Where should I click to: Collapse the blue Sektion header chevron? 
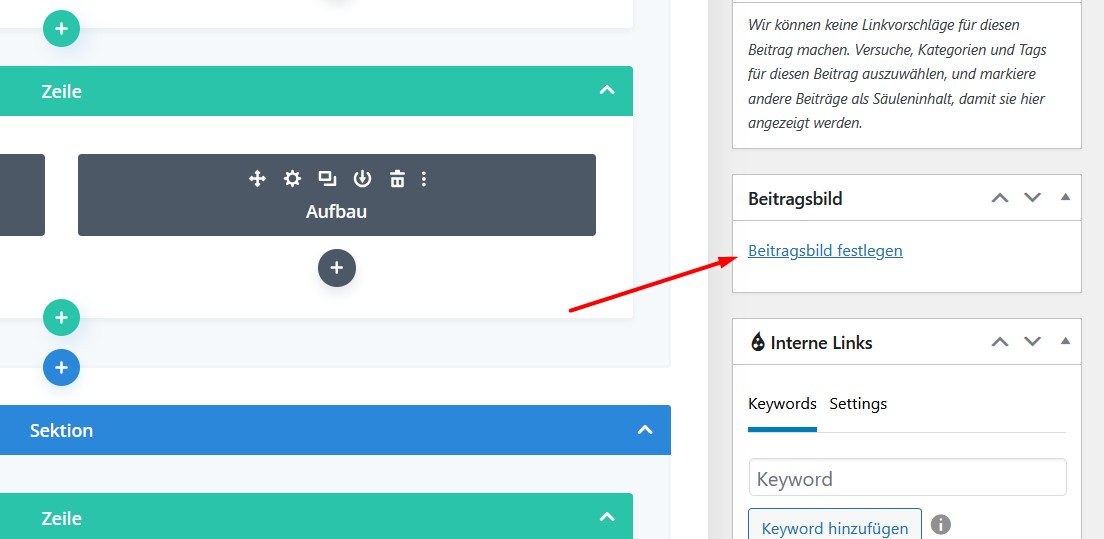pyautogui.click(x=645, y=430)
